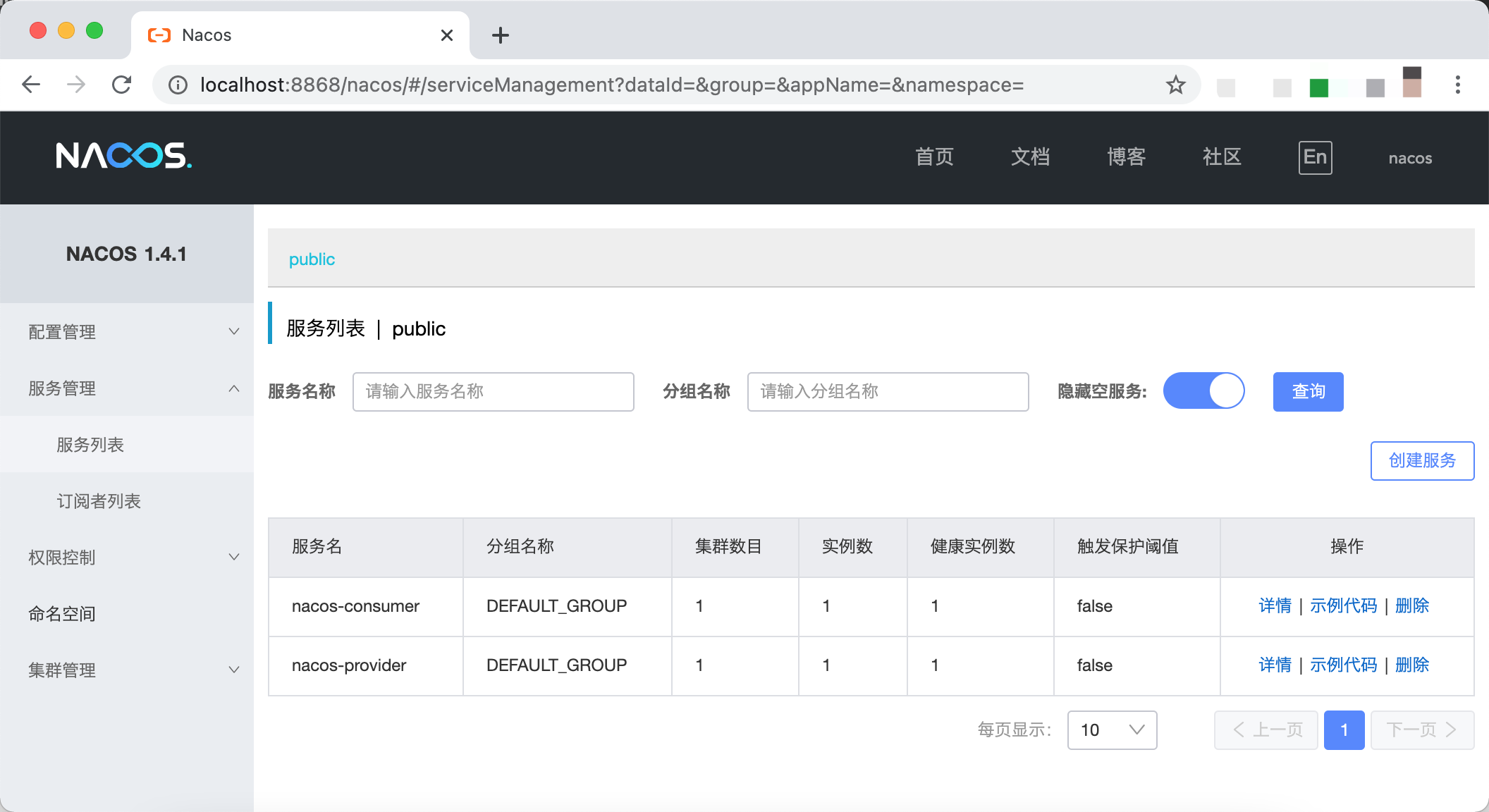This screenshot has height=812, width=1489.
Task: Expand the 配置管理 menu
Action: tap(127, 331)
